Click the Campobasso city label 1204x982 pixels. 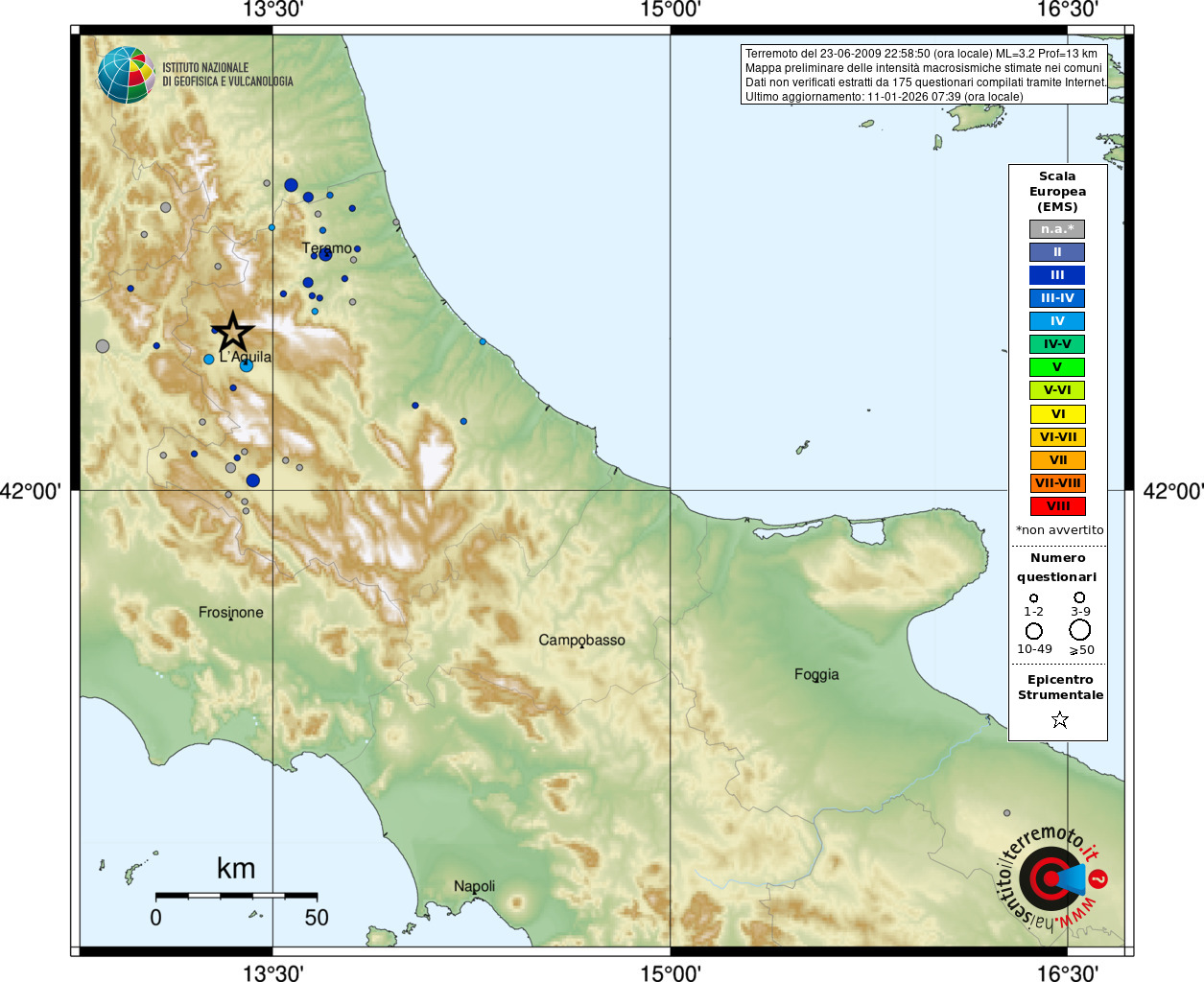(581, 640)
